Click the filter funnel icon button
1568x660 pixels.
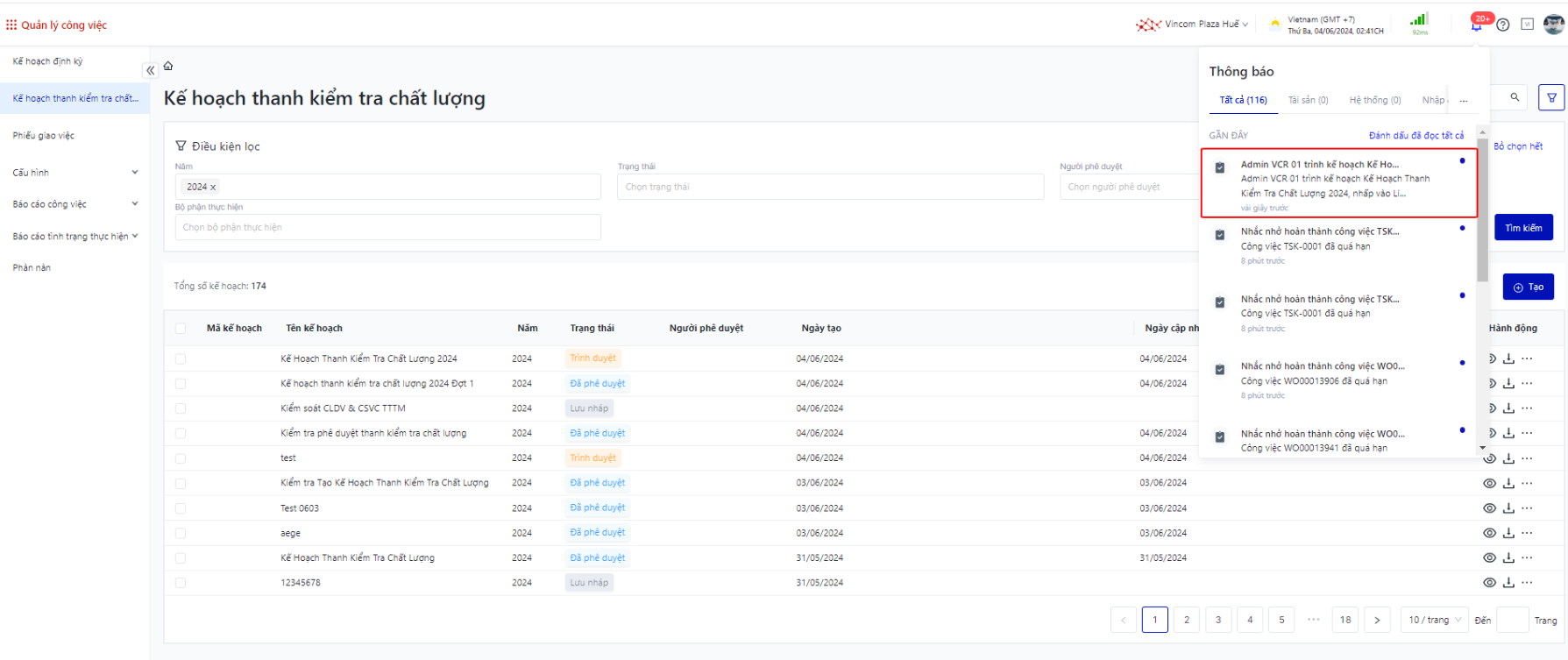pos(1551,98)
